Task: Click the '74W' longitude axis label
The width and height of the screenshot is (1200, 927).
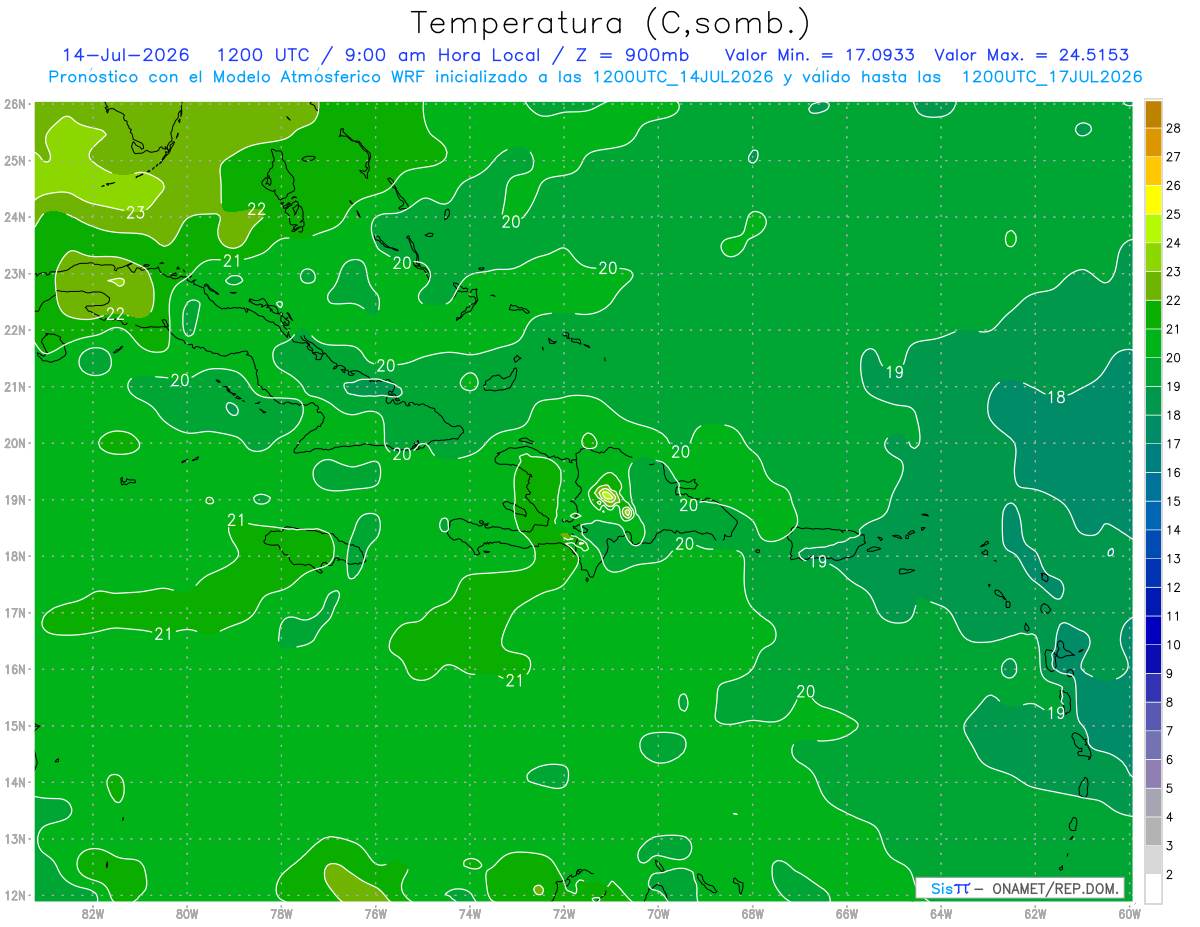Action: click(x=470, y=913)
